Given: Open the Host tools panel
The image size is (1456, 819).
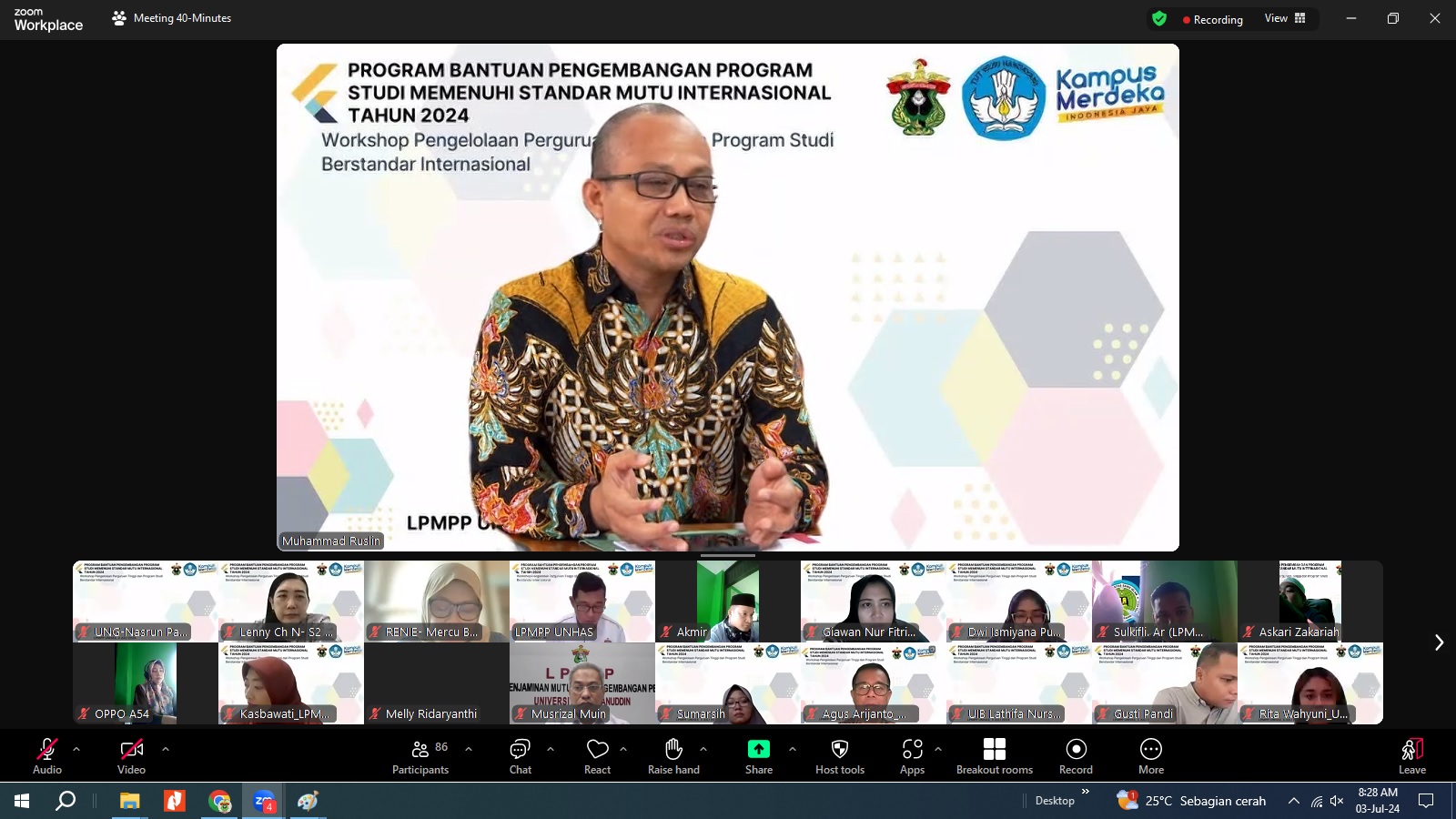Looking at the screenshot, I should pyautogui.click(x=839, y=755).
